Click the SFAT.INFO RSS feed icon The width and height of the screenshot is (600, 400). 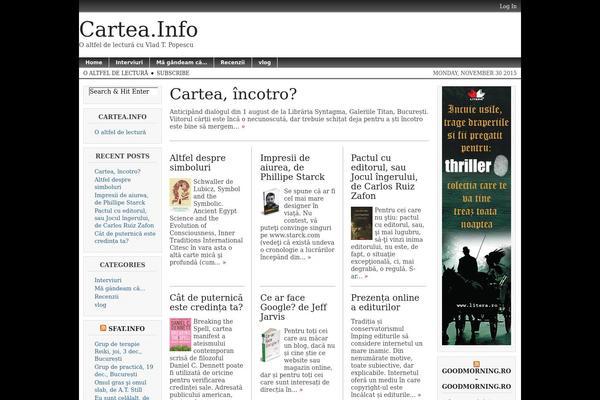tap(103, 328)
